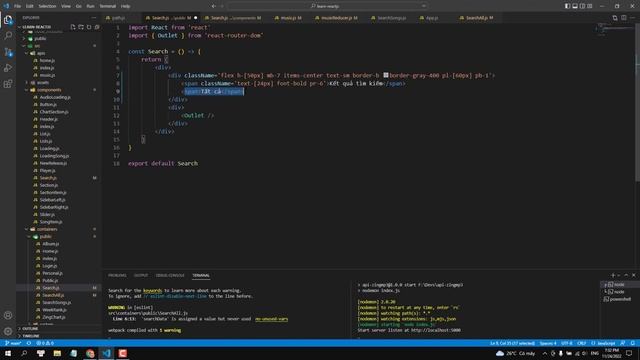The height and width of the screenshot is (360, 640).
Task: Switch to the music.js editor tab
Action: pos(288,18)
